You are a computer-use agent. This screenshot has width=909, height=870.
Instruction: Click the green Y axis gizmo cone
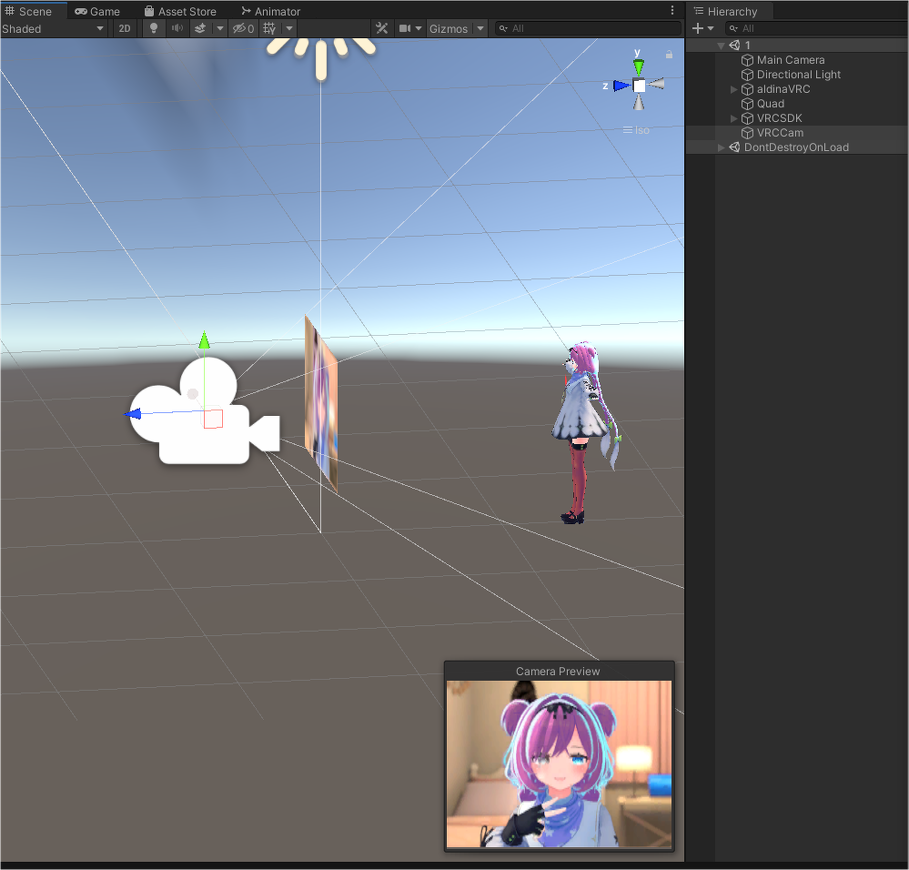click(638, 67)
